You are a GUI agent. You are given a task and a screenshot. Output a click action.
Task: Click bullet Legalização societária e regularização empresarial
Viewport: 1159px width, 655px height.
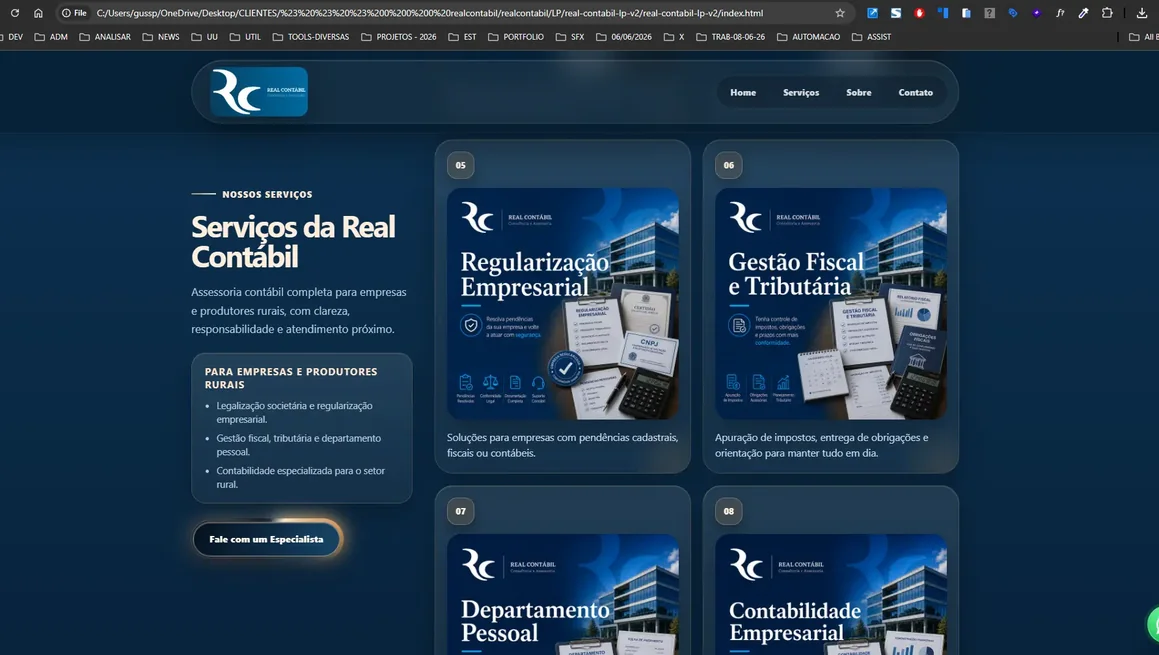[294, 413]
